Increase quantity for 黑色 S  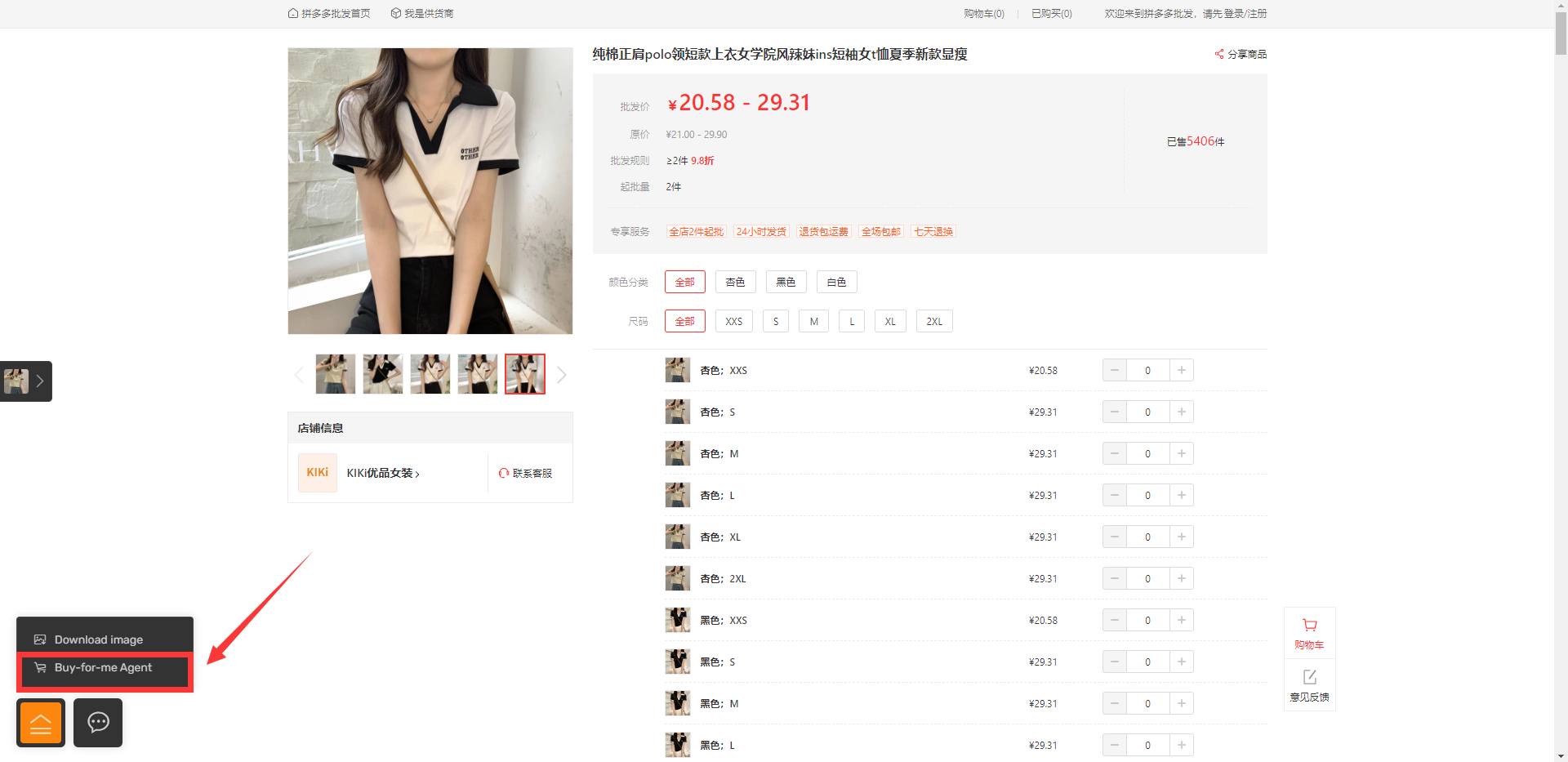tap(1182, 662)
